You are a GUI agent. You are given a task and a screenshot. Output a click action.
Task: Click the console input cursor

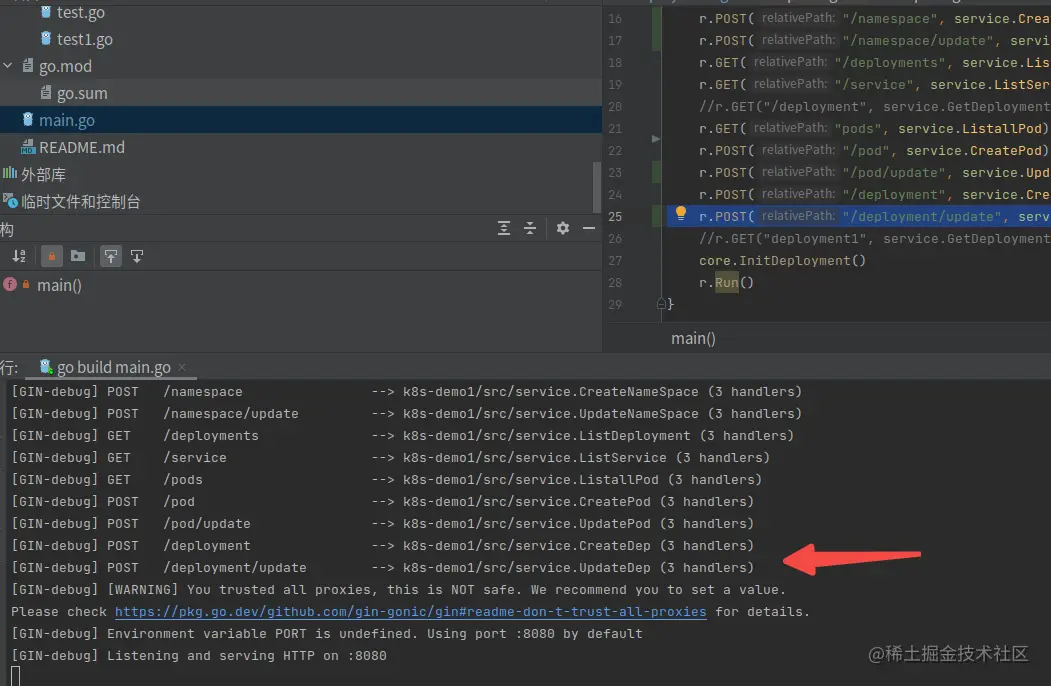(x=15, y=676)
